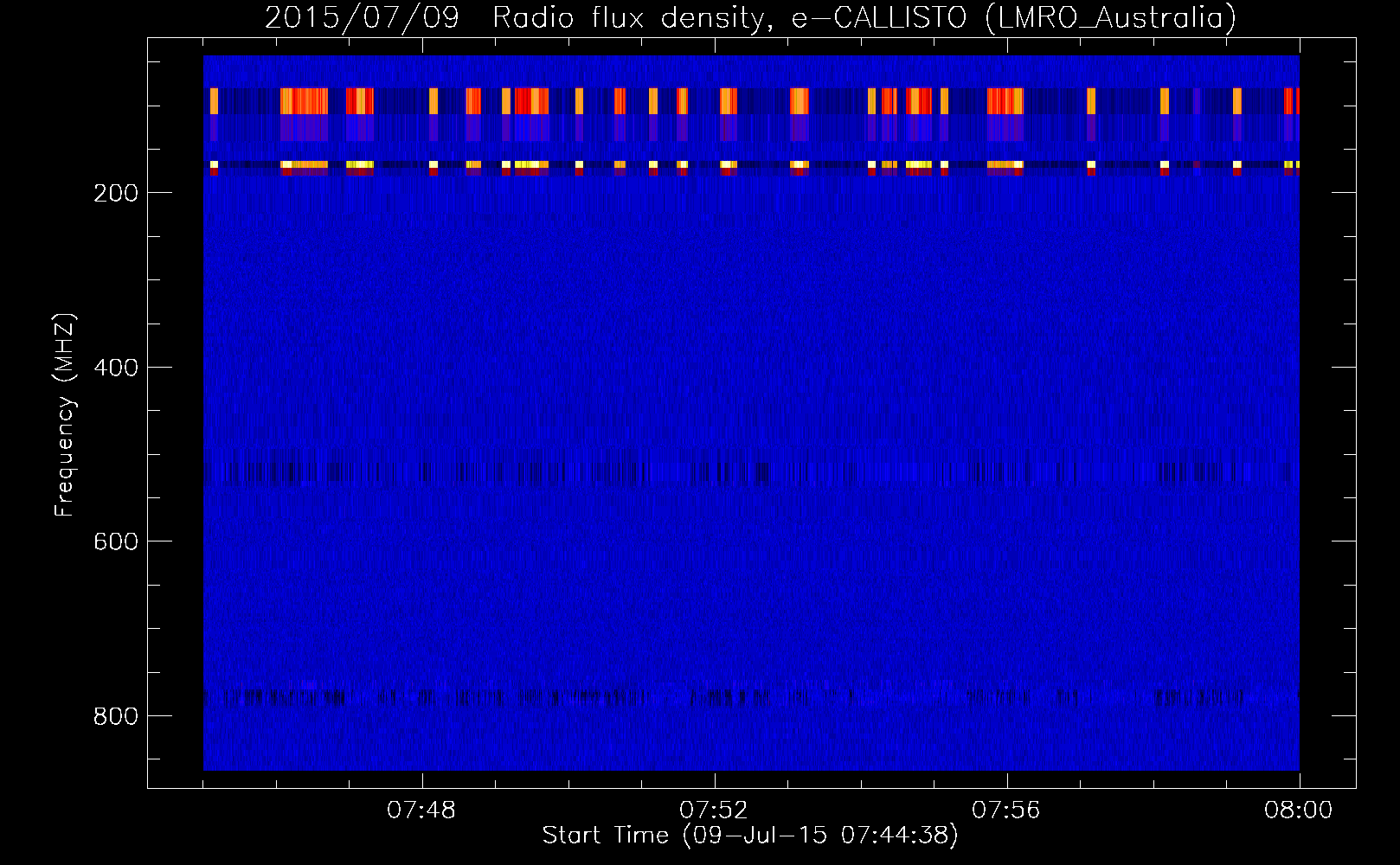Image resolution: width=1400 pixels, height=865 pixels.
Task: Click the 07:56 time tick label
Action: coord(1006,811)
